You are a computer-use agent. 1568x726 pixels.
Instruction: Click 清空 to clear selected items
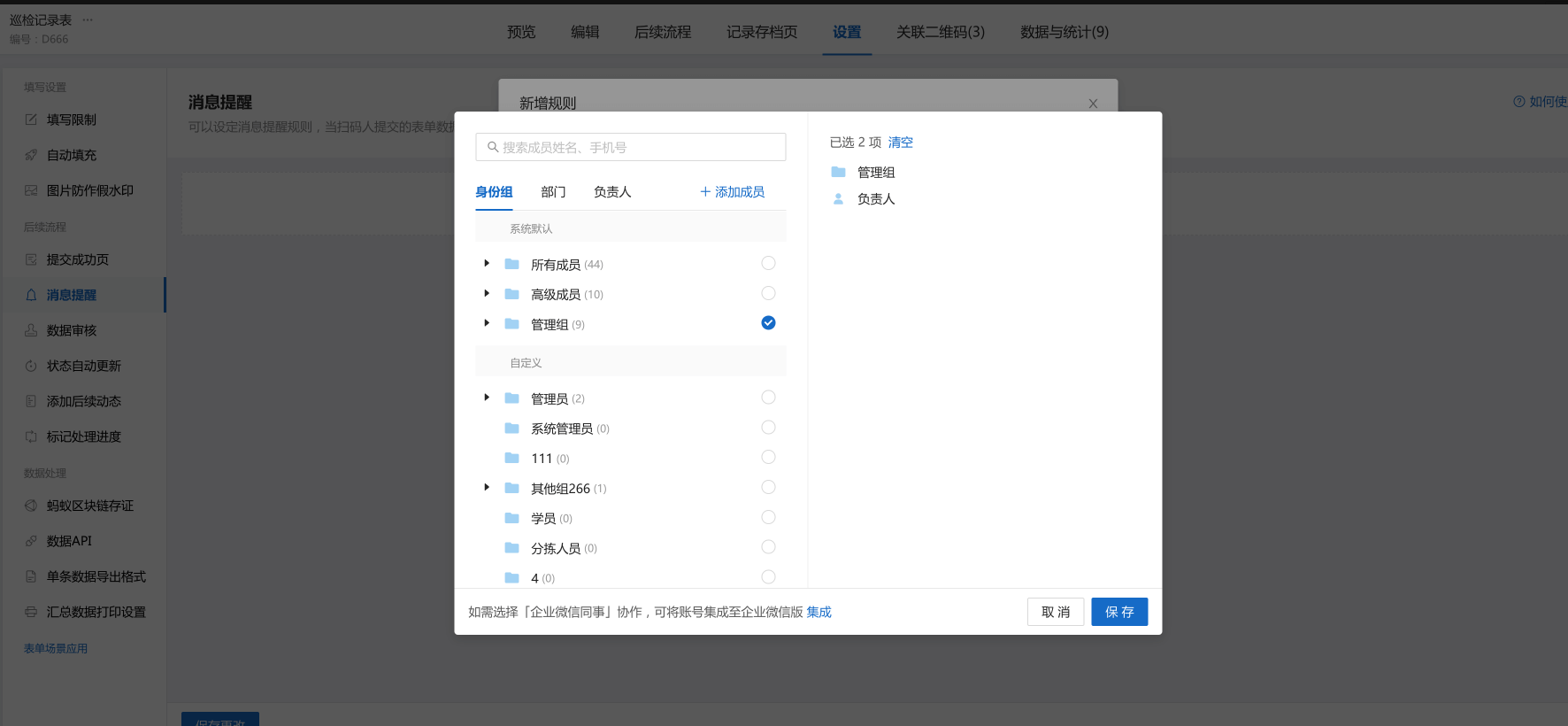(901, 143)
